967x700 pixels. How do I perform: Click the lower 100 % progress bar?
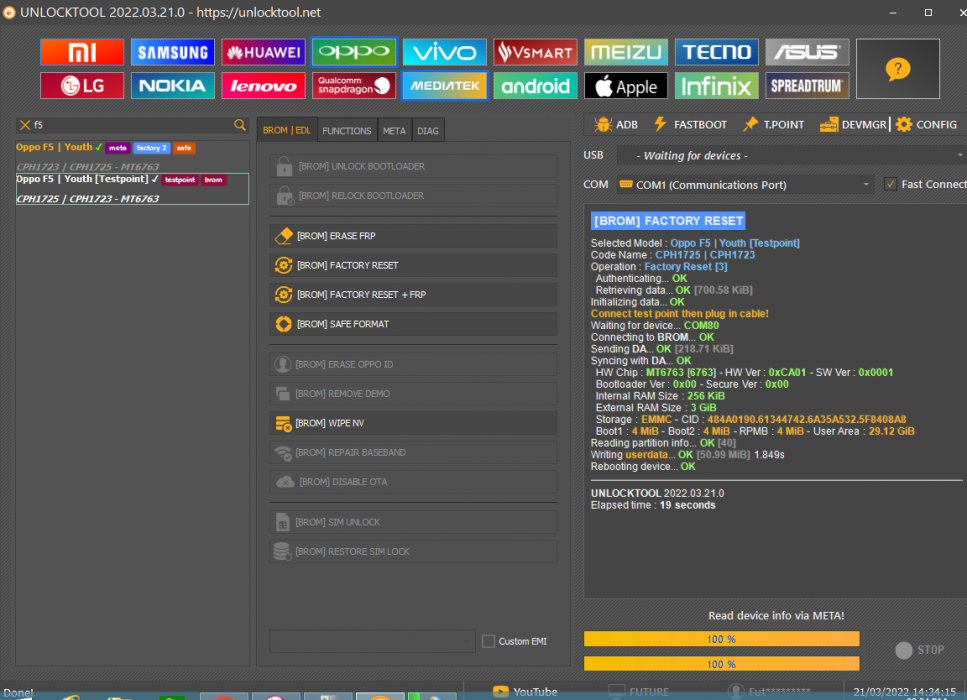(x=722, y=664)
